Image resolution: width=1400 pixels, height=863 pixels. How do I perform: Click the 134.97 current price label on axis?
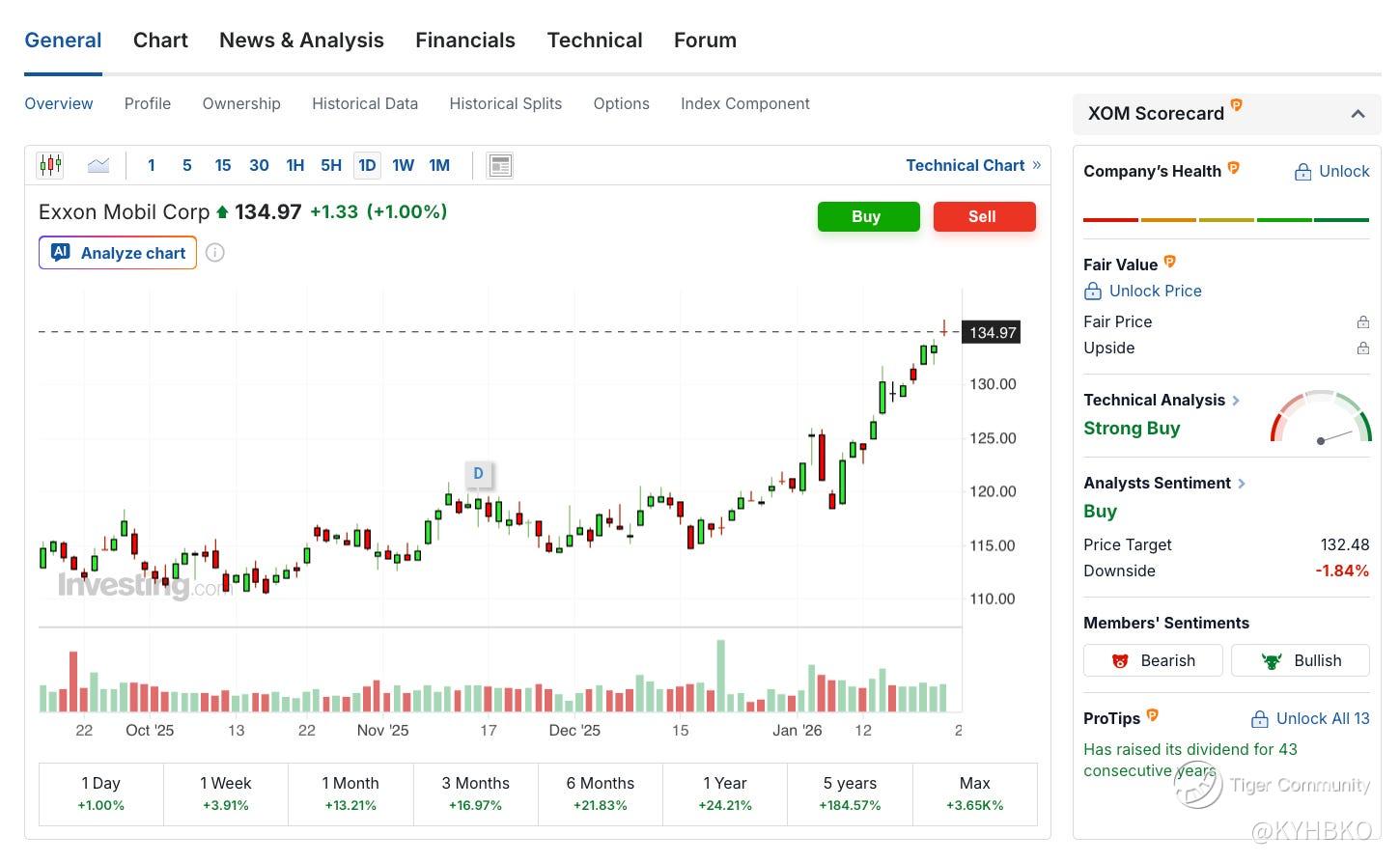[992, 332]
